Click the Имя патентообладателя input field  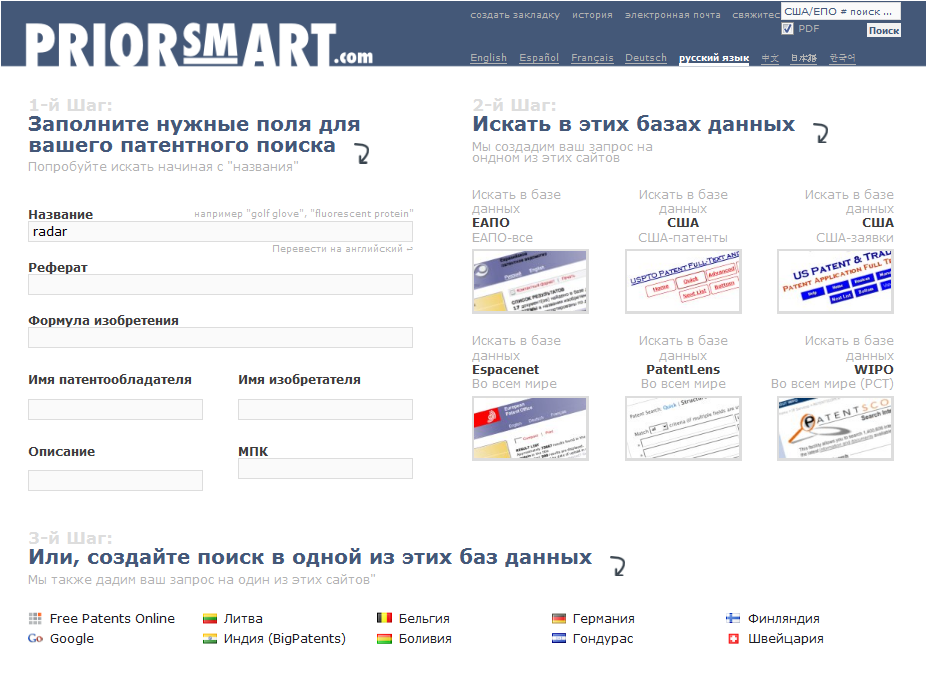coord(115,409)
